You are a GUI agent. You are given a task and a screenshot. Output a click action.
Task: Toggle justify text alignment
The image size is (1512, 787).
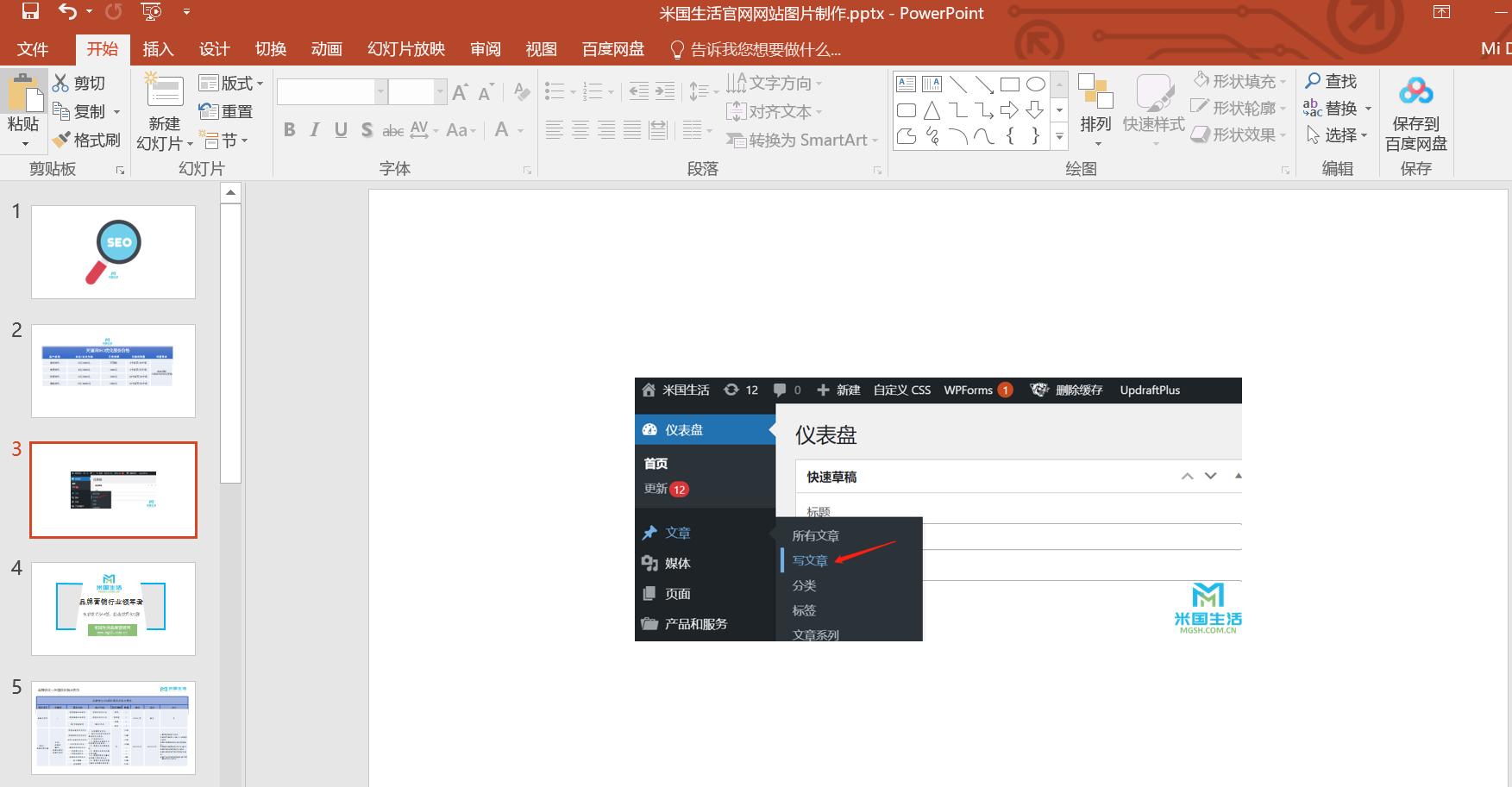632,130
